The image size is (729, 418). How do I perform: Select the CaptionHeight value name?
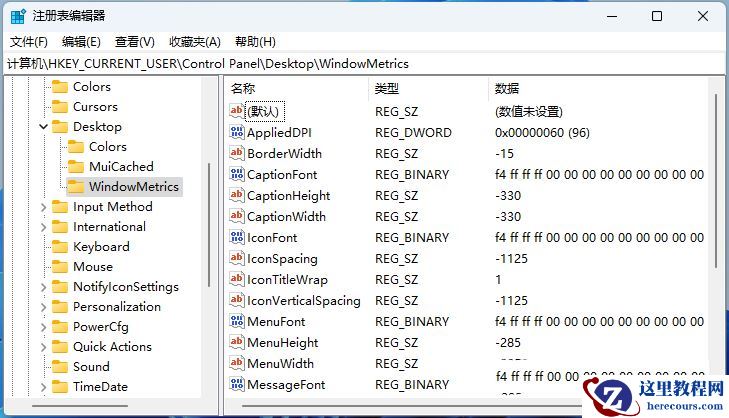click(x=289, y=196)
